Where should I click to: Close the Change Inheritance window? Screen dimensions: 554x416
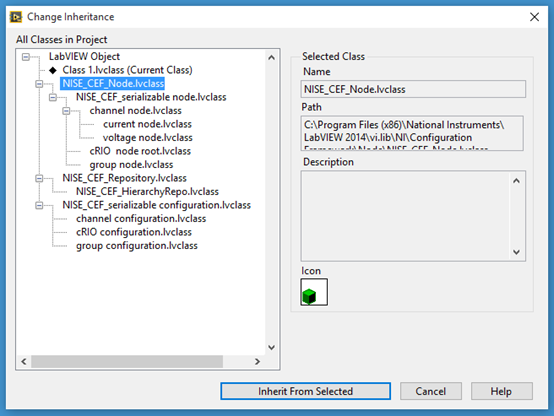534,17
